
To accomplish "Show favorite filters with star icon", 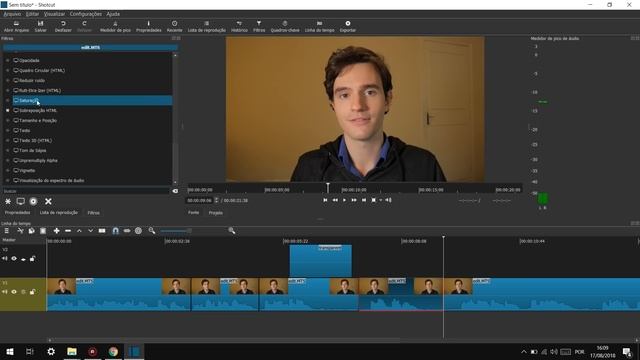I will point(8,201).
